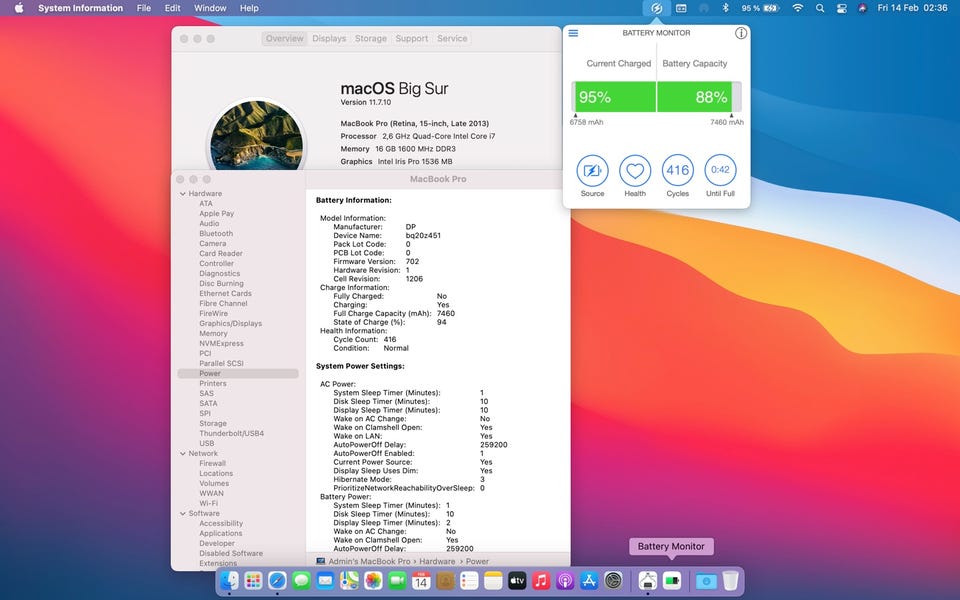This screenshot has height=600, width=960.
Task: Open App Store from the Dock
Action: pos(589,580)
